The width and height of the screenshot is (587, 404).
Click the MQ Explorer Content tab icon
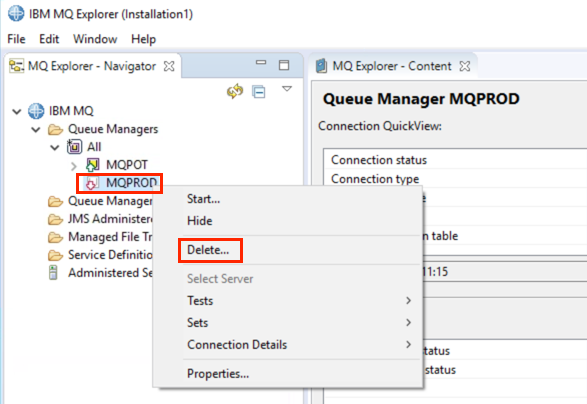tap(321, 66)
